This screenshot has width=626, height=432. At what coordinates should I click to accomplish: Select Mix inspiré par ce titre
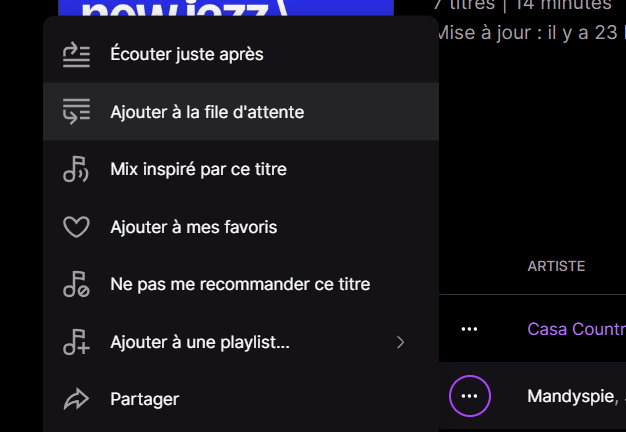pyautogui.click(x=198, y=169)
